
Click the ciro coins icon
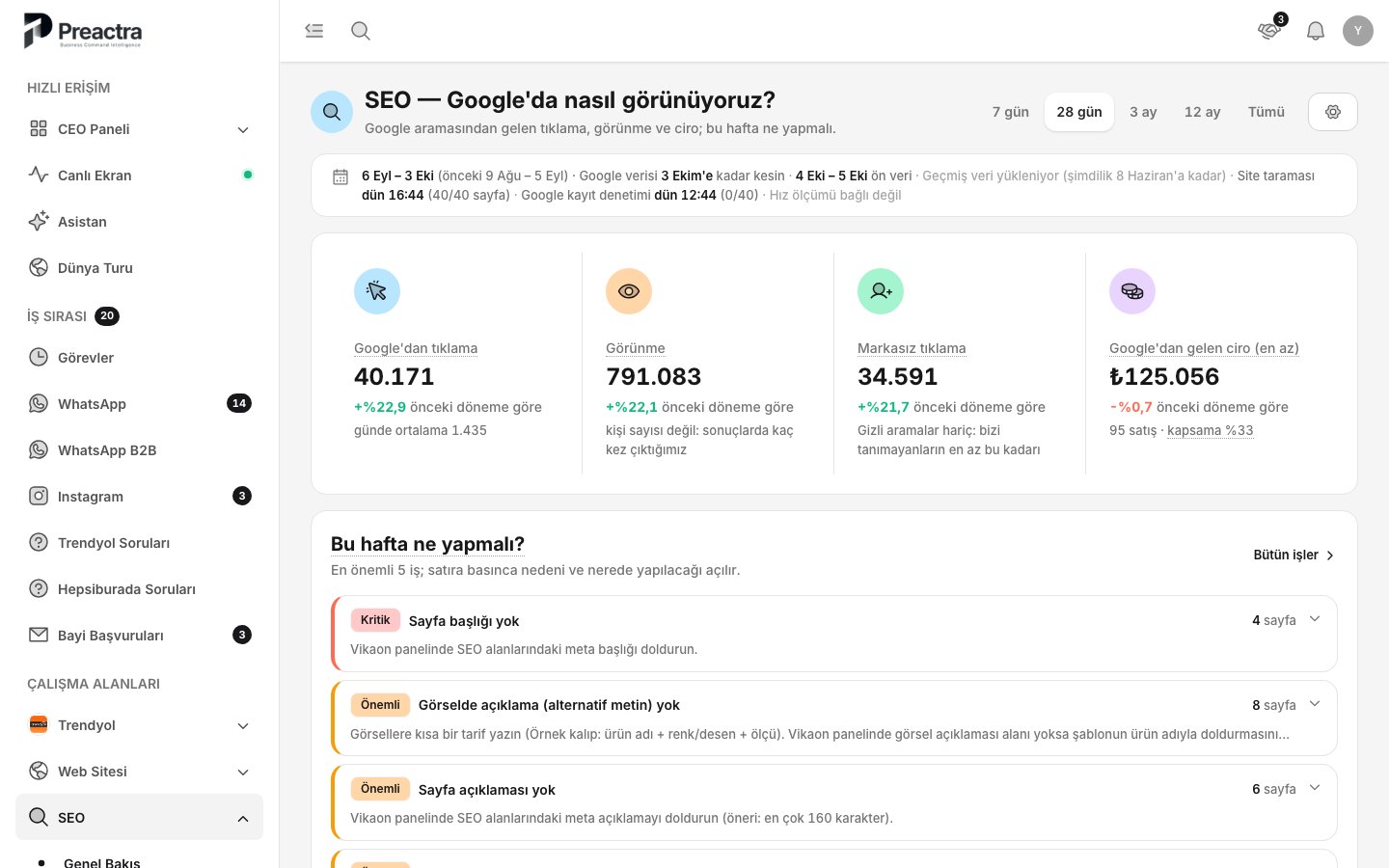[1132, 291]
